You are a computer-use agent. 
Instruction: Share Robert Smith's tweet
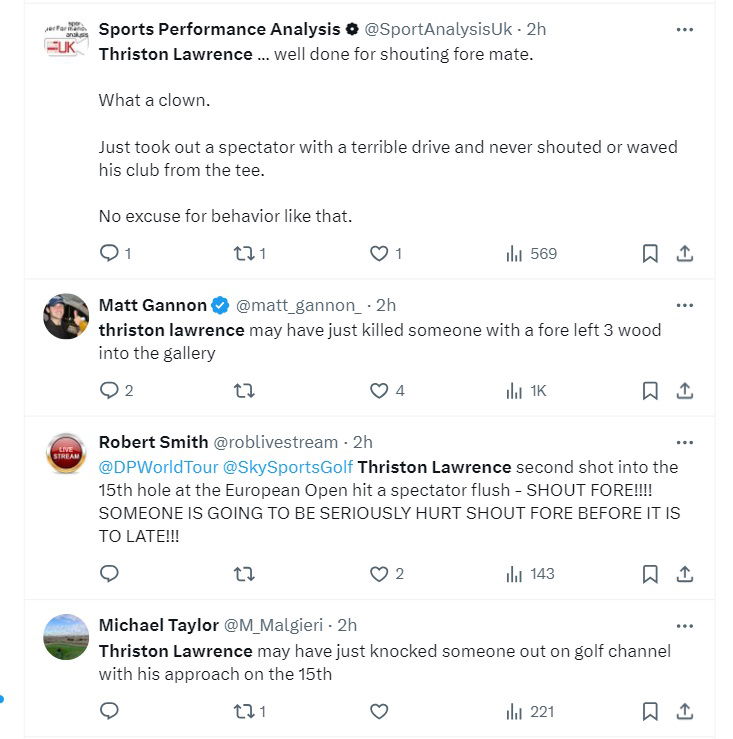(x=685, y=574)
